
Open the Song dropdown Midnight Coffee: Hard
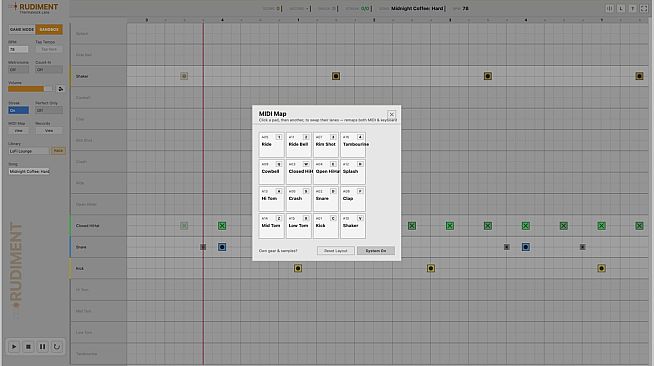[x=29, y=171]
